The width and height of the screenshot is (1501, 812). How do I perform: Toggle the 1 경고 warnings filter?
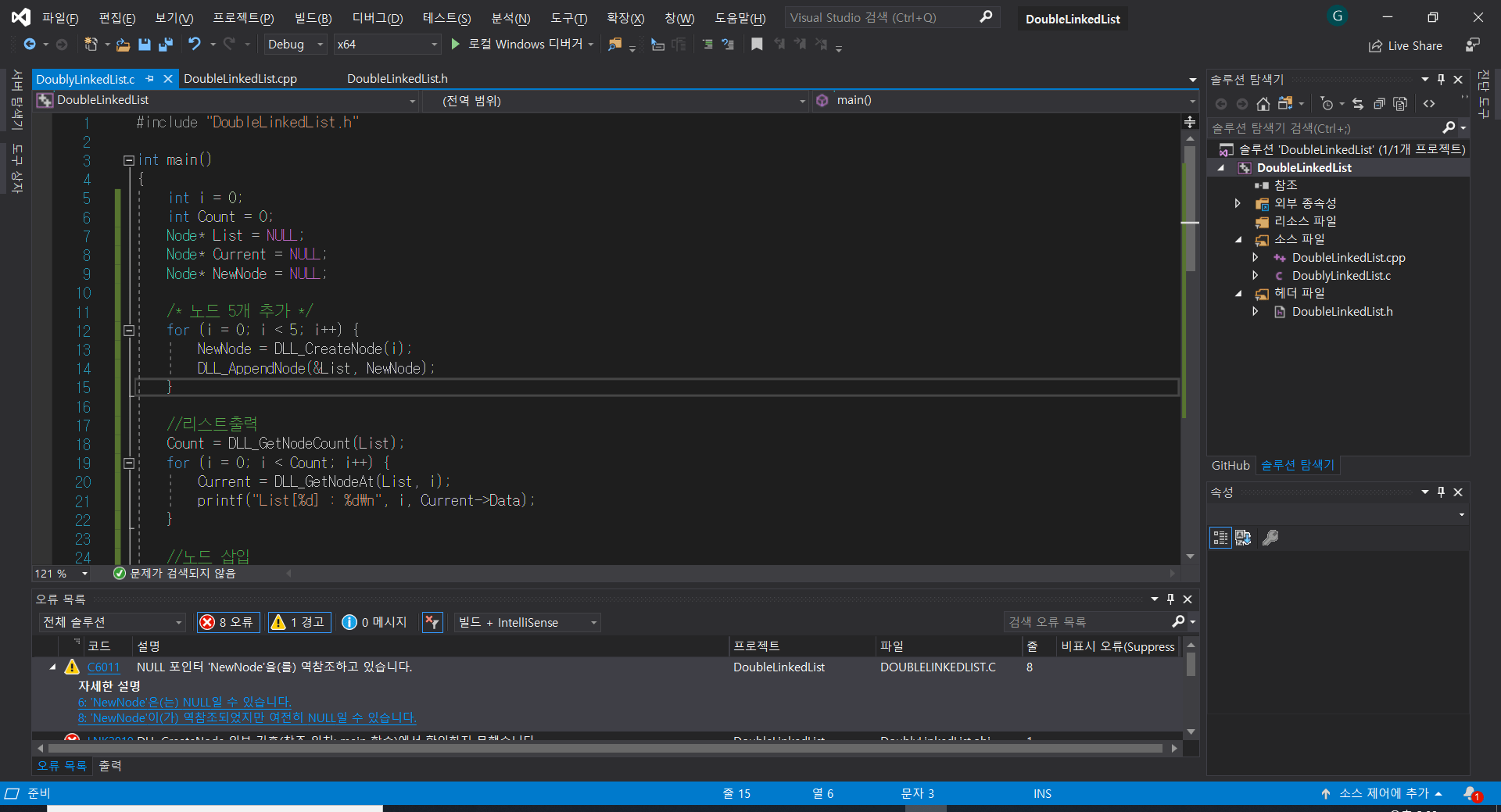click(298, 622)
